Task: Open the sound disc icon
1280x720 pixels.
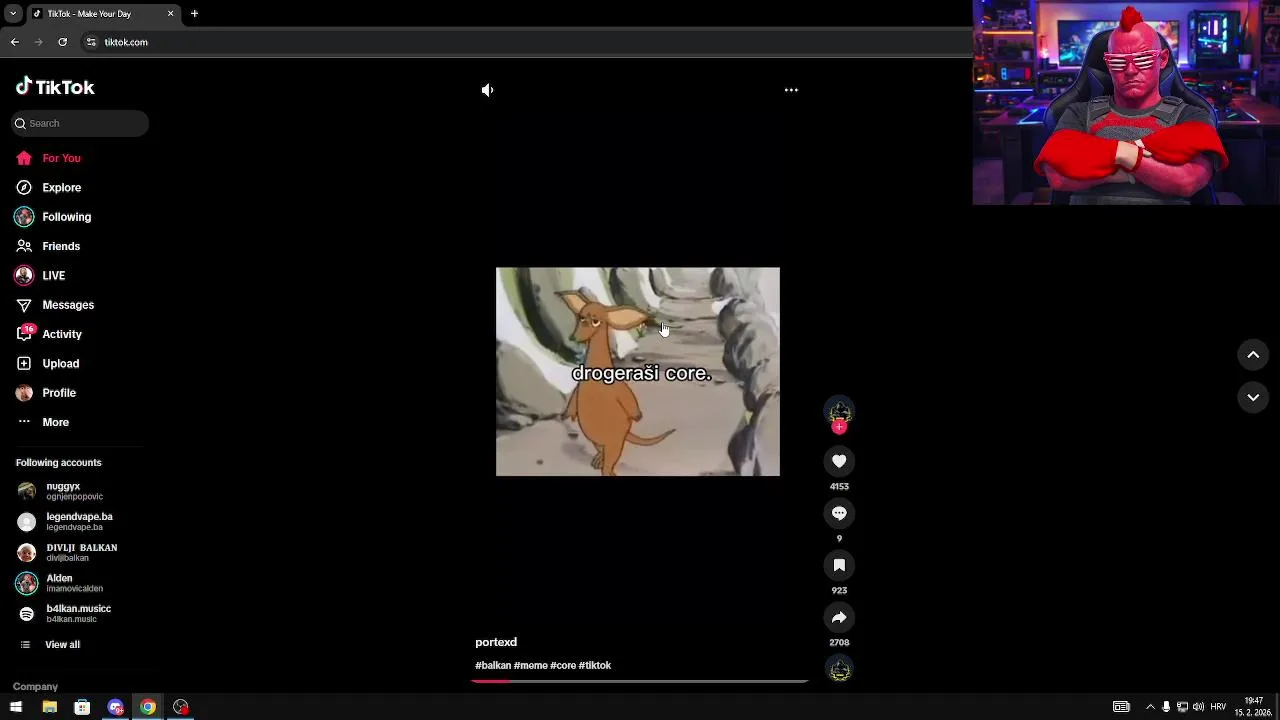Action: point(839,669)
